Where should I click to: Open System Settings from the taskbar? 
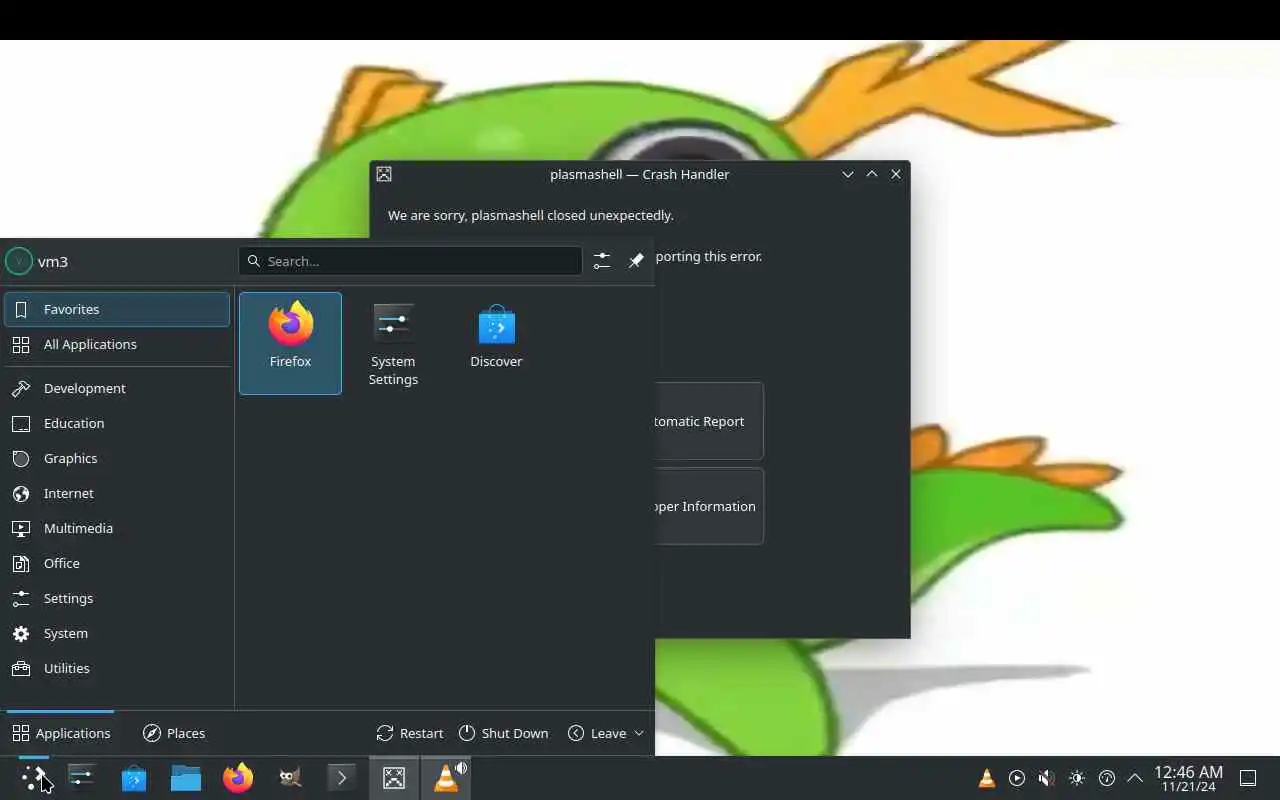click(82, 778)
